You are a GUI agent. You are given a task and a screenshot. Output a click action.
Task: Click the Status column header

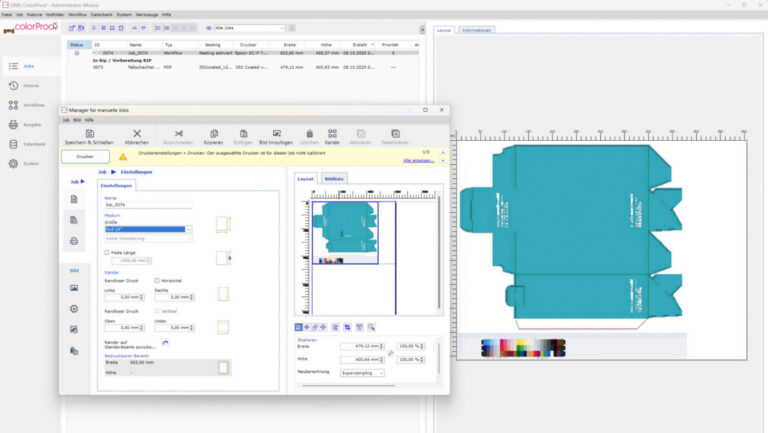(77, 45)
